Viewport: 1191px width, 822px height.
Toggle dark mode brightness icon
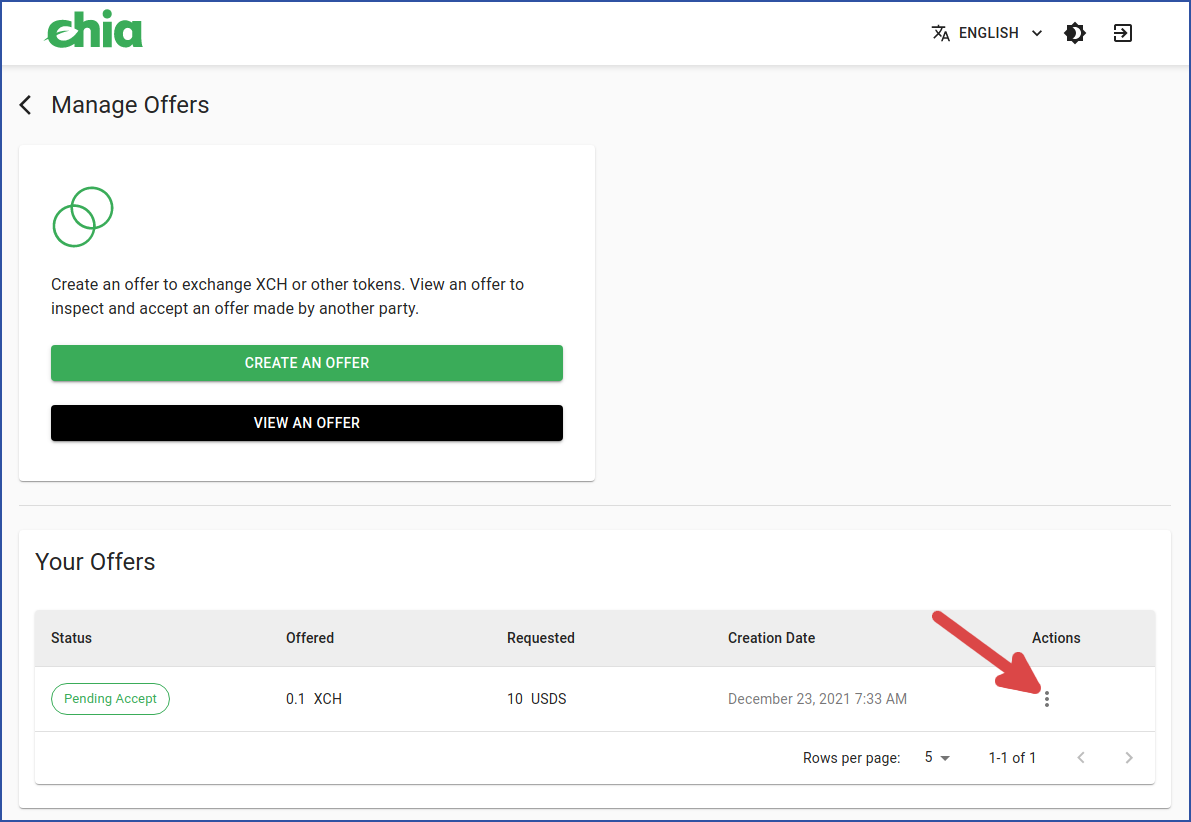coord(1075,33)
